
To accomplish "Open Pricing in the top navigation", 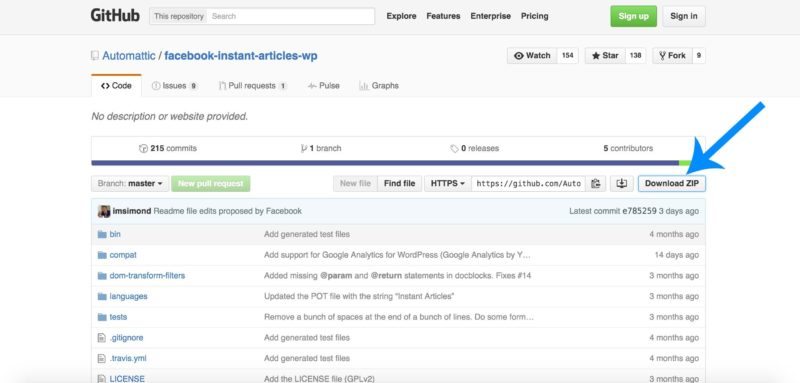I will 535,16.
